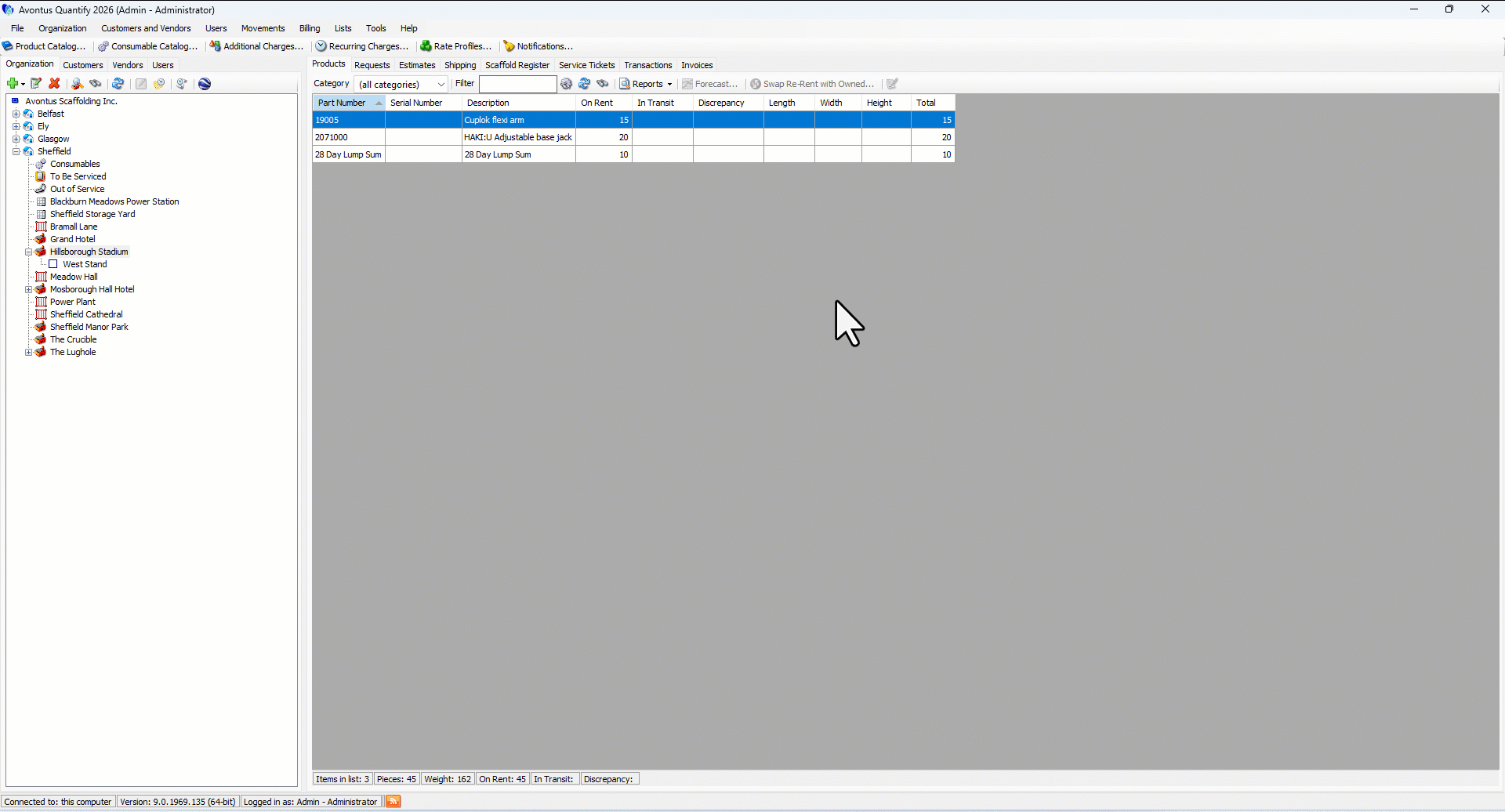Click the Forecast button
The height and width of the screenshot is (812, 1505).
(710, 84)
